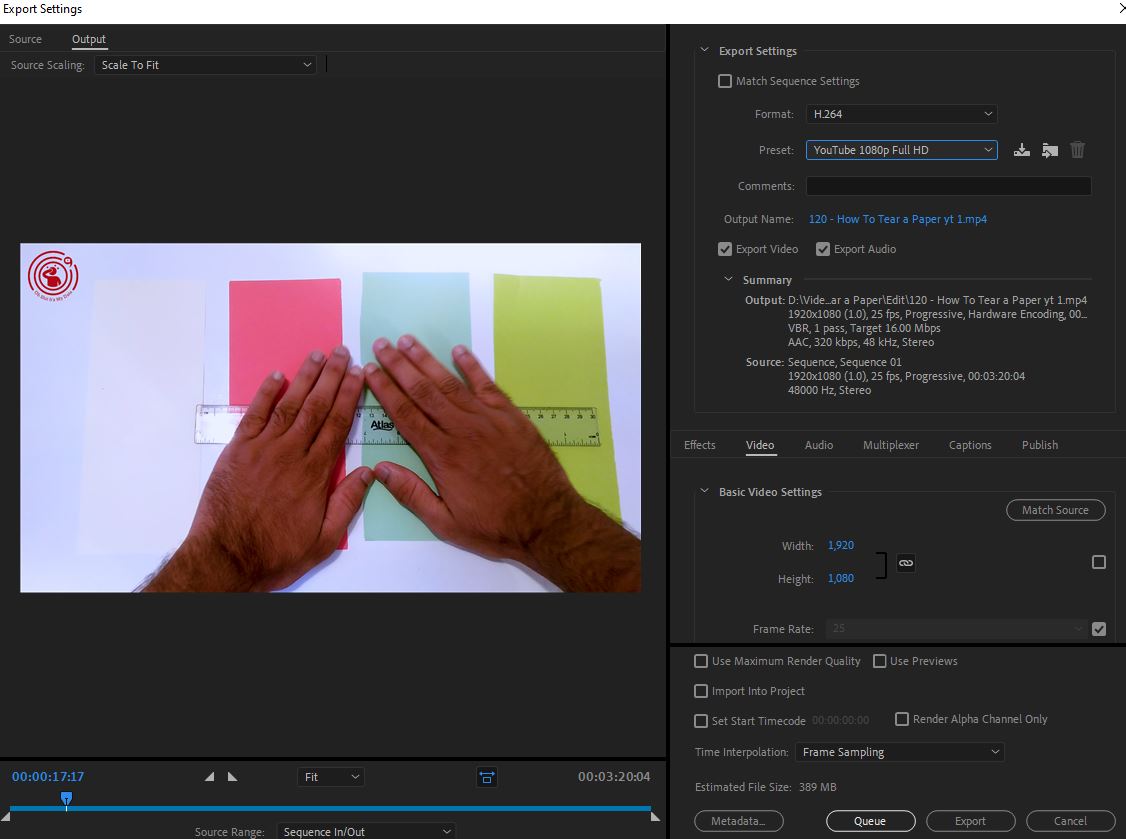
Task: Toggle the Frame Rate match-source checkbox
Action: pos(1099,629)
